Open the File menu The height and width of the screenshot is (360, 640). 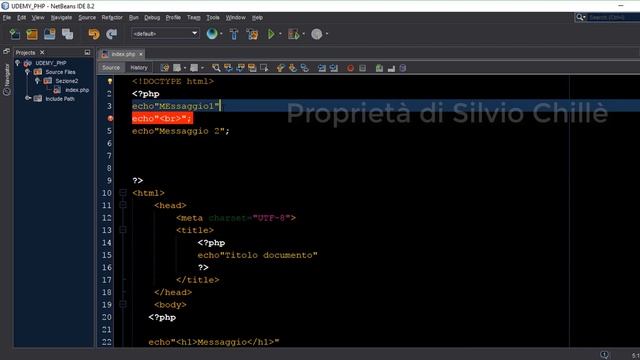[x=7, y=18]
